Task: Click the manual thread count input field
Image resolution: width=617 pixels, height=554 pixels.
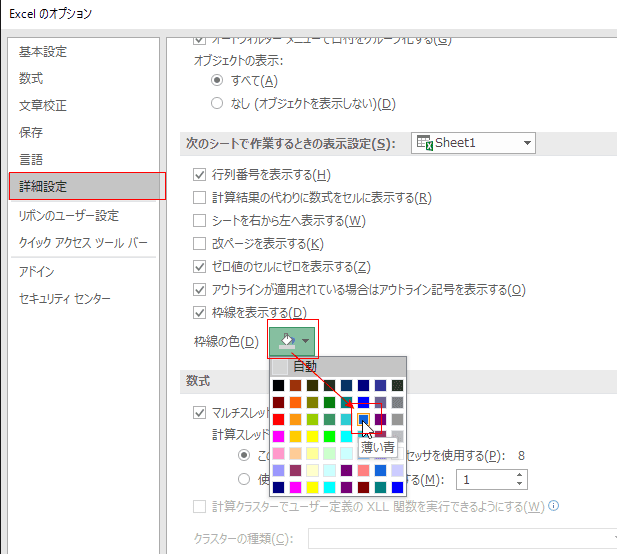Action: click(x=486, y=480)
